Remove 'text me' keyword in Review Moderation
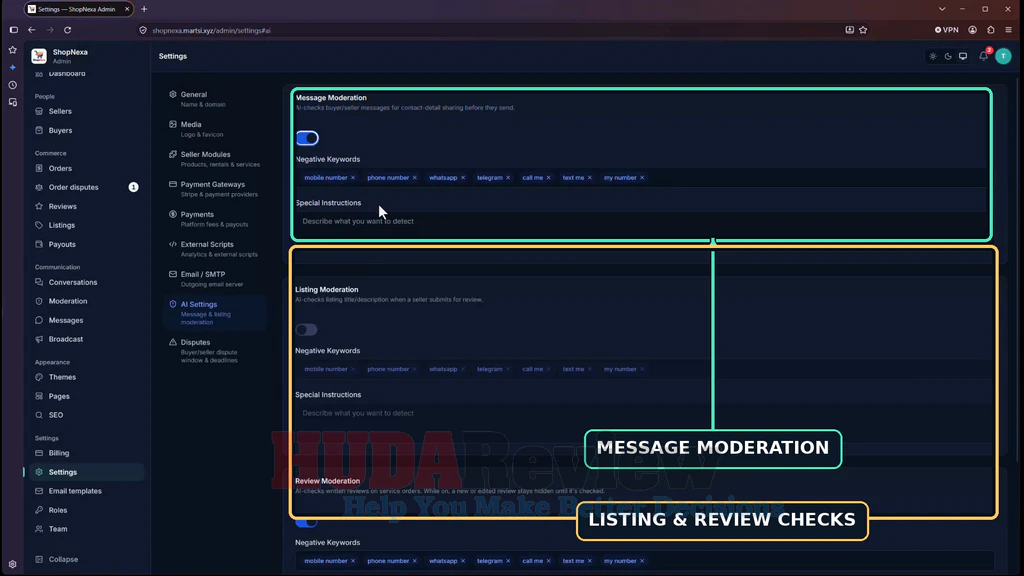This screenshot has height=576, width=1024. coord(590,561)
